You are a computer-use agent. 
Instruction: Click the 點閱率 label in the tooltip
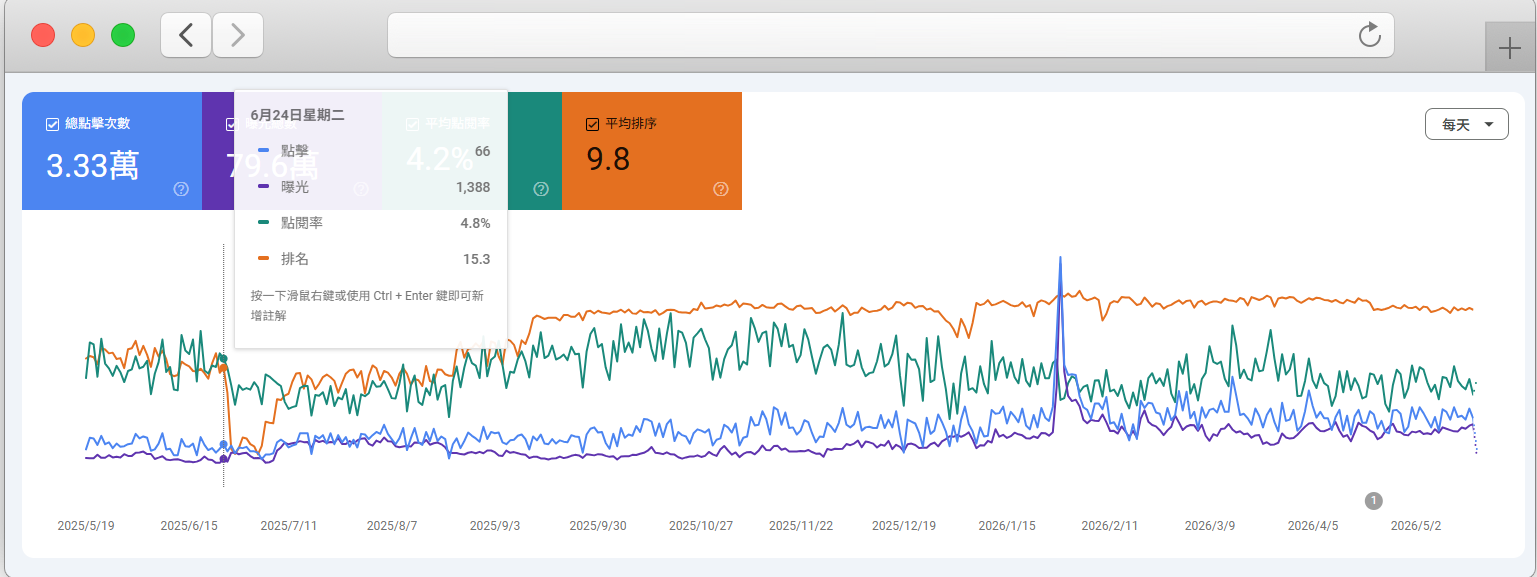click(x=302, y=223)
